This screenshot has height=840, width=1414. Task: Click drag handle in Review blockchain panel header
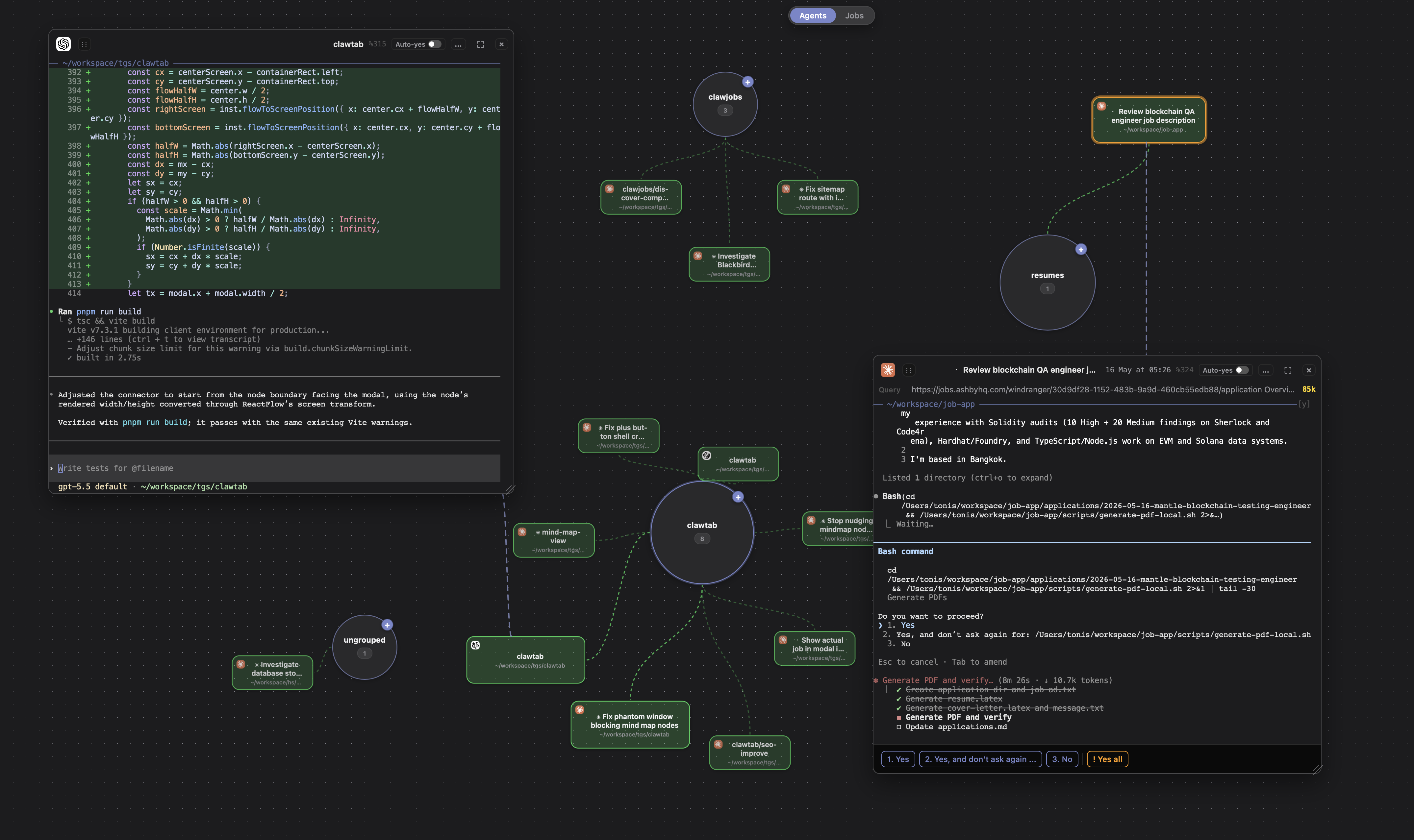tap(908, 370)
